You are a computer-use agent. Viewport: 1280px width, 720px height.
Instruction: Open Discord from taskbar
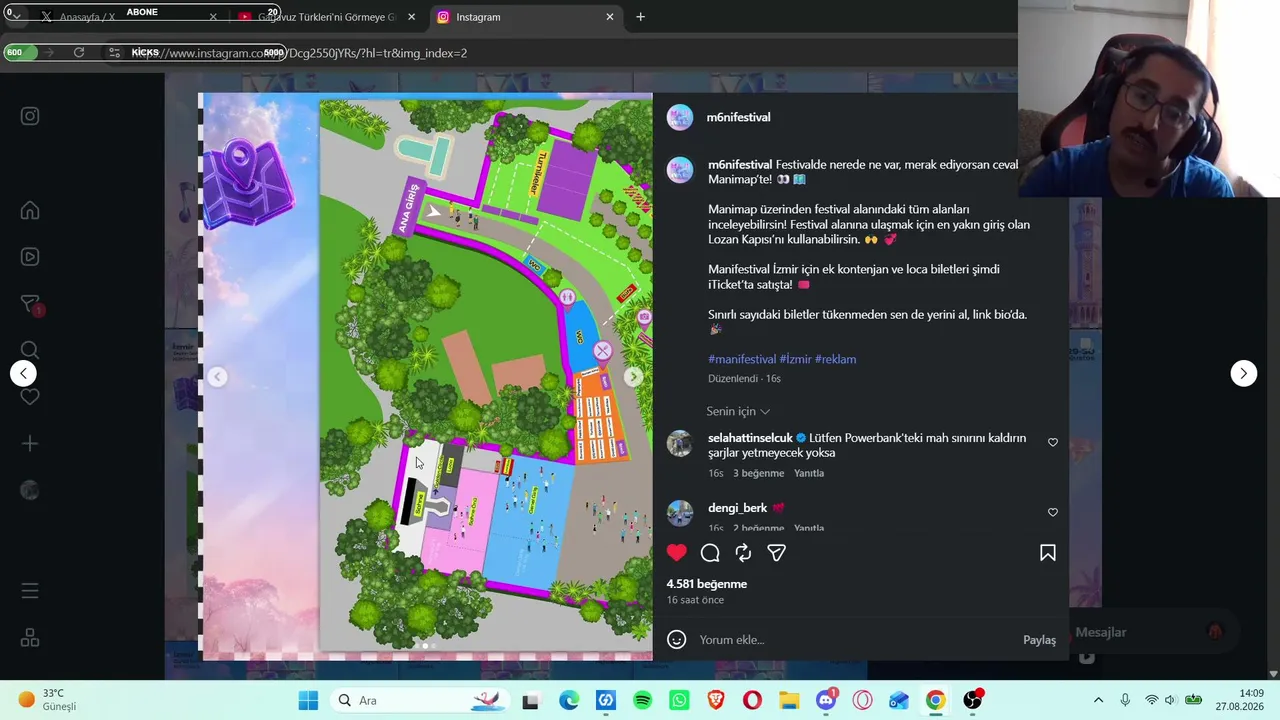click(826, 700)
